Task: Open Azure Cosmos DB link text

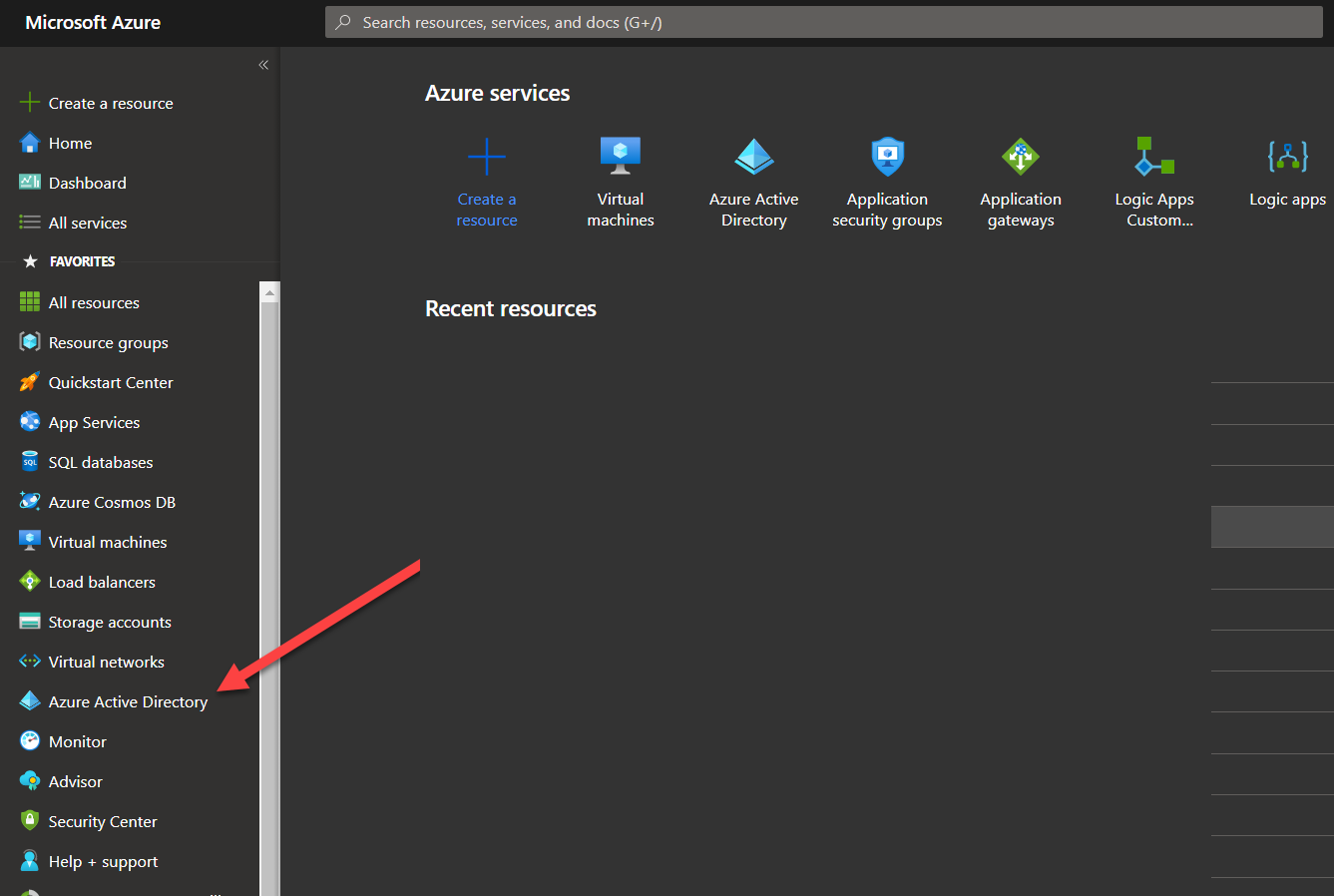Action: pyautogui.click(x=112, y=502)
